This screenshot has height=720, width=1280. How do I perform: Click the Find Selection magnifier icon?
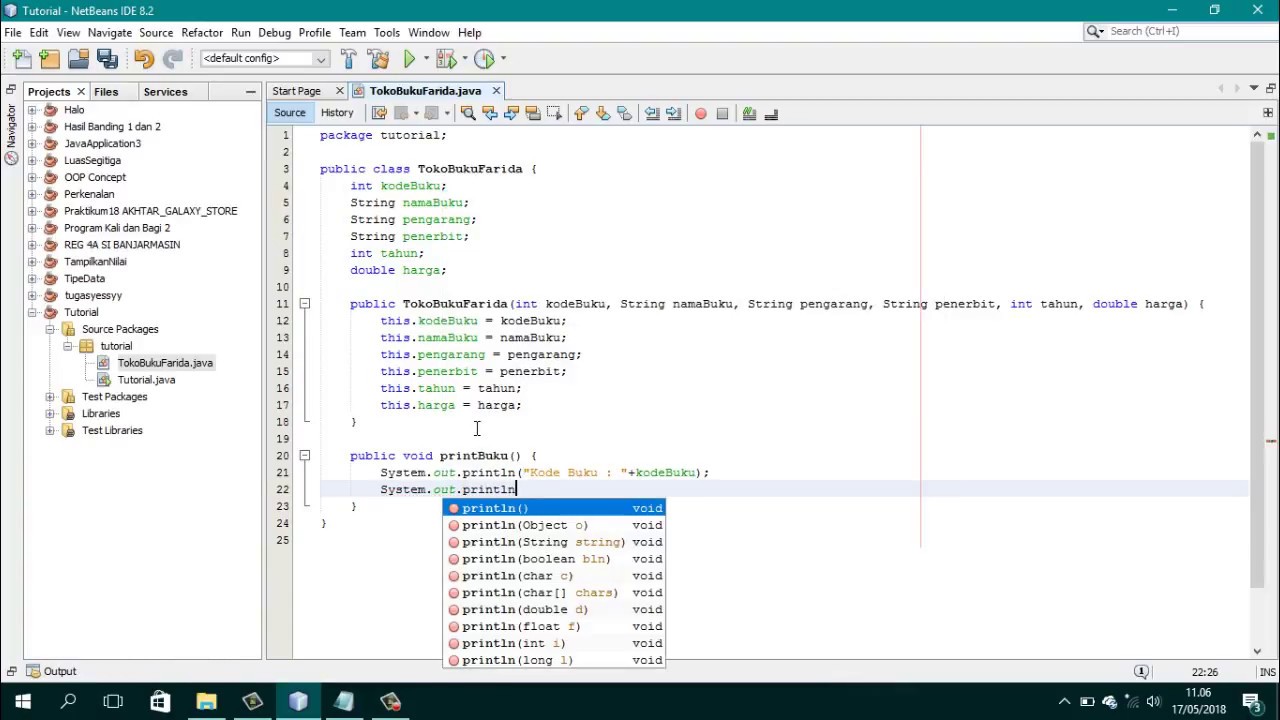468,113
